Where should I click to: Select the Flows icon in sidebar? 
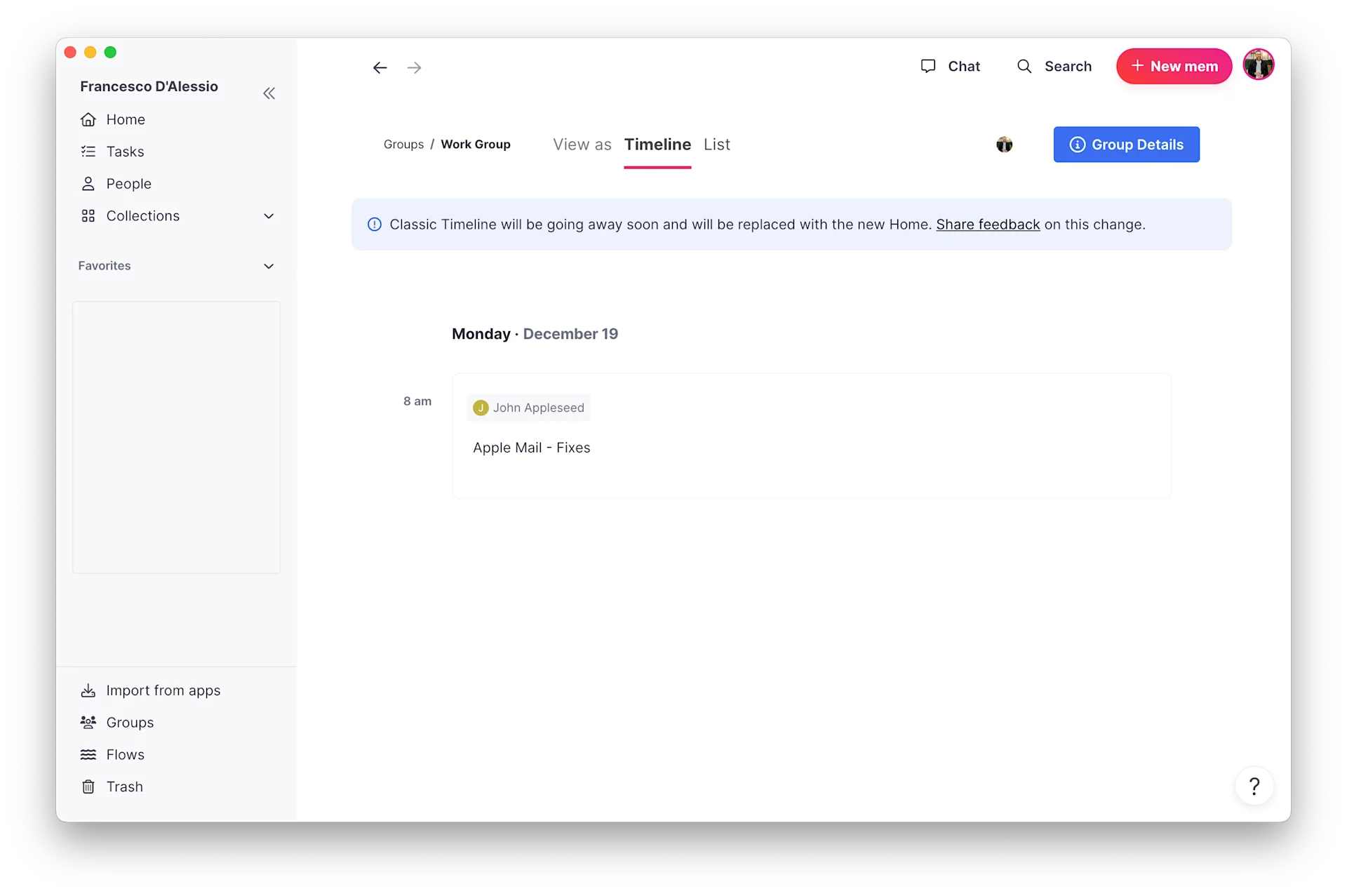coord(88,754)
